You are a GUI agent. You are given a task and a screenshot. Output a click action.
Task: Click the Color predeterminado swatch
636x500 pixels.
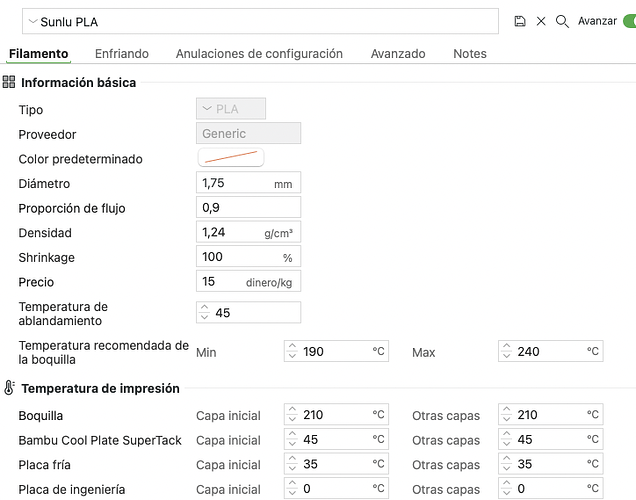click(x=231, y=157)
